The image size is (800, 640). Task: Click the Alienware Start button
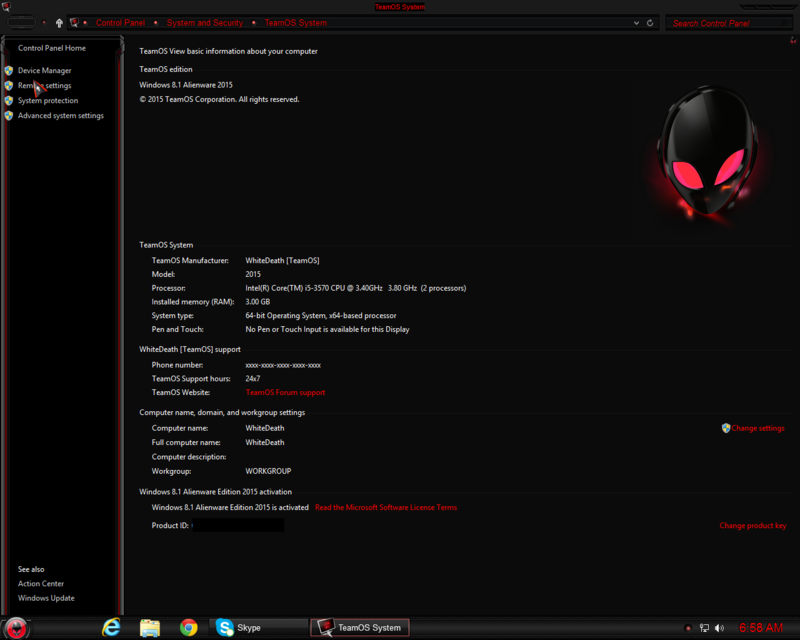pos(16,628)
